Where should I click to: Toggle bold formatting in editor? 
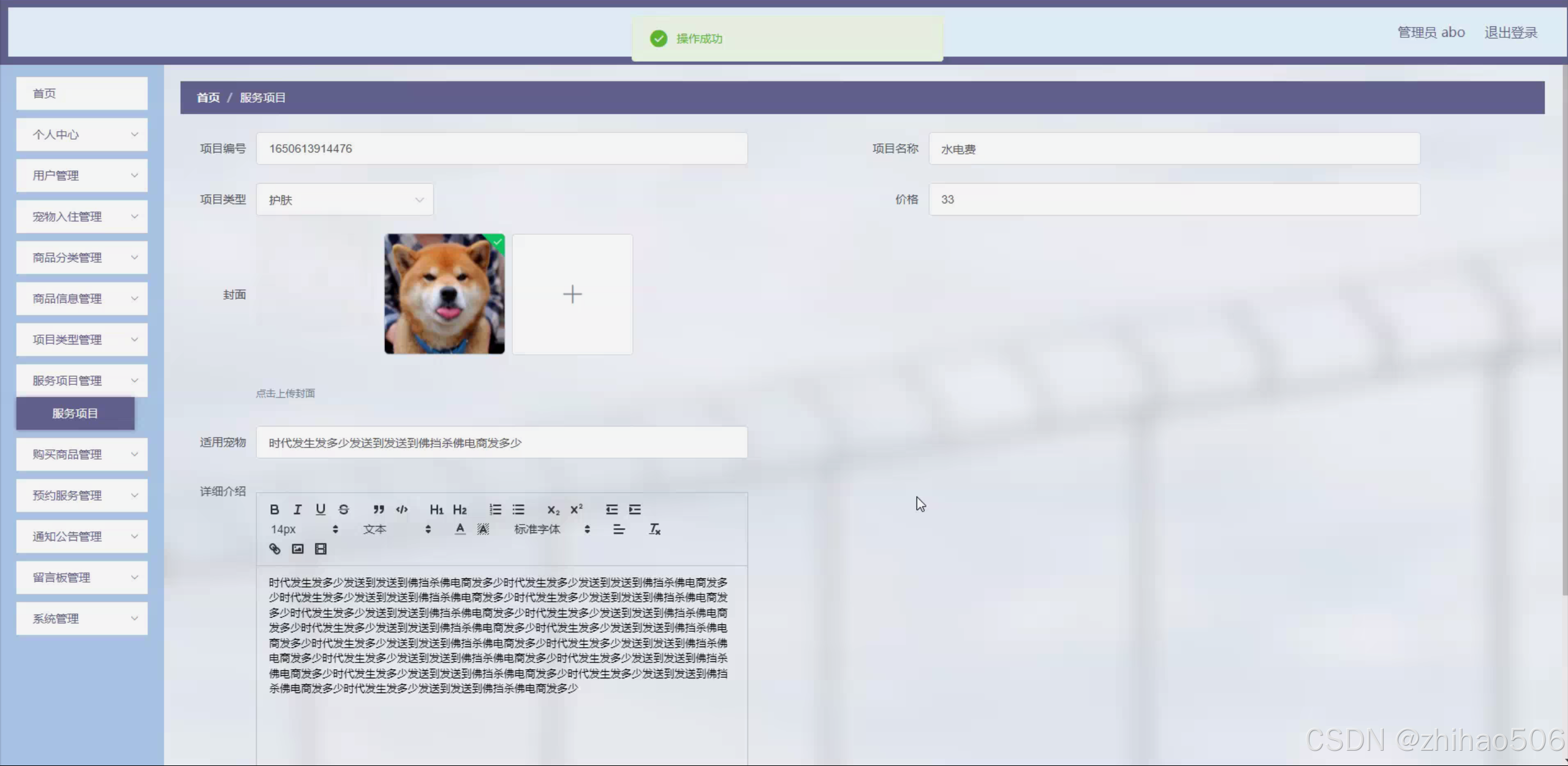coord(274,509)
